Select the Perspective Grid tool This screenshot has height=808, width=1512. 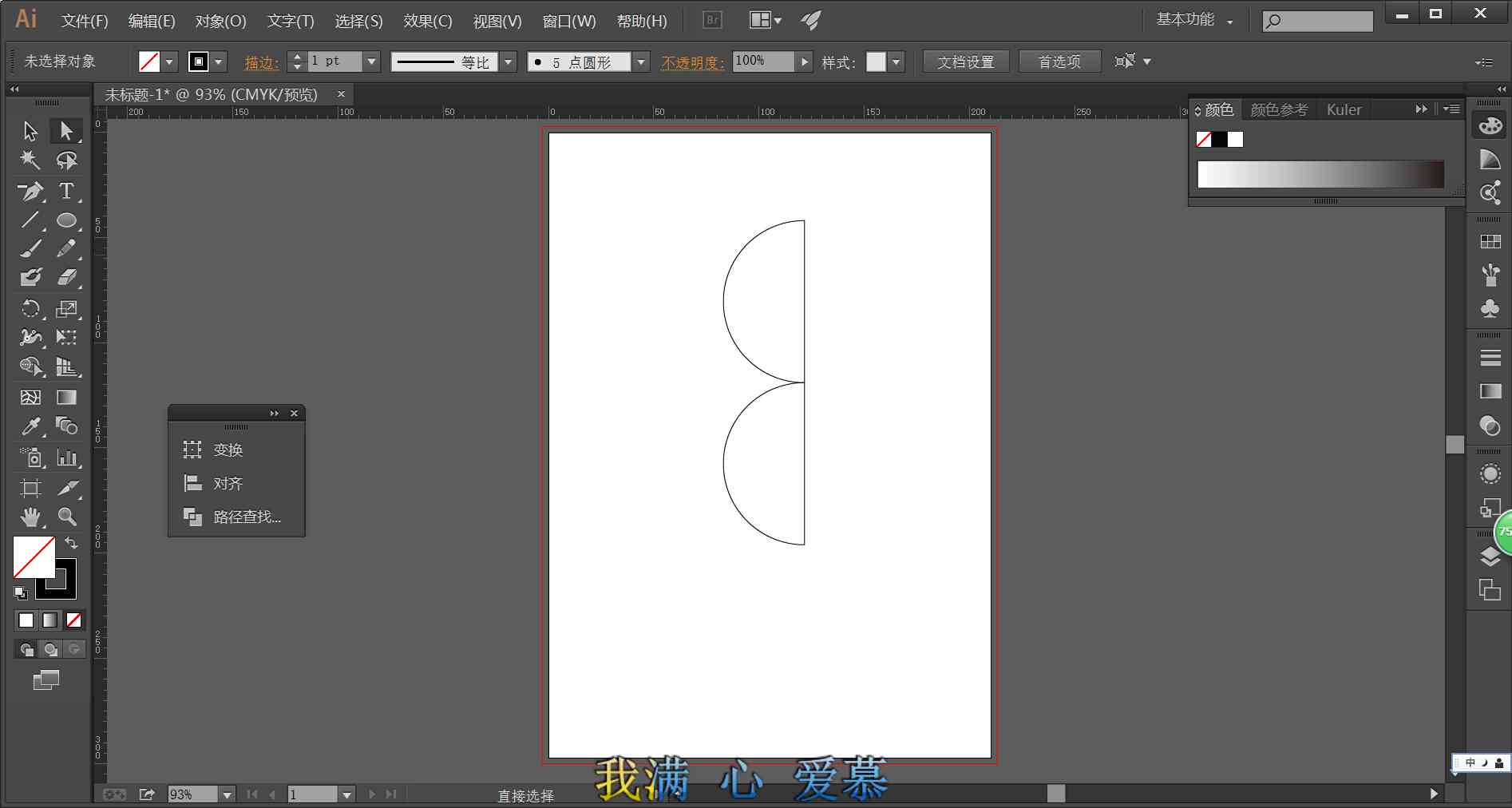(66, 366)
